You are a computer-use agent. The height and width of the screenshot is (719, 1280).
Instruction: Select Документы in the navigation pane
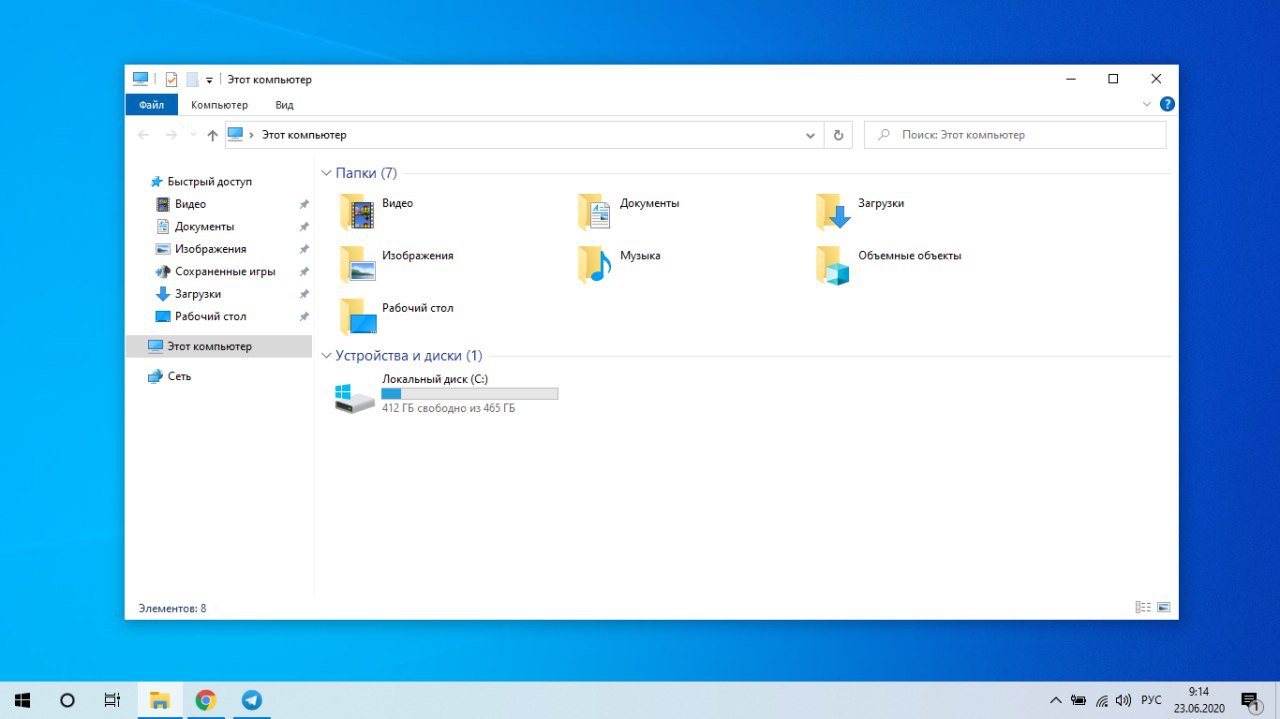(204, 226)
